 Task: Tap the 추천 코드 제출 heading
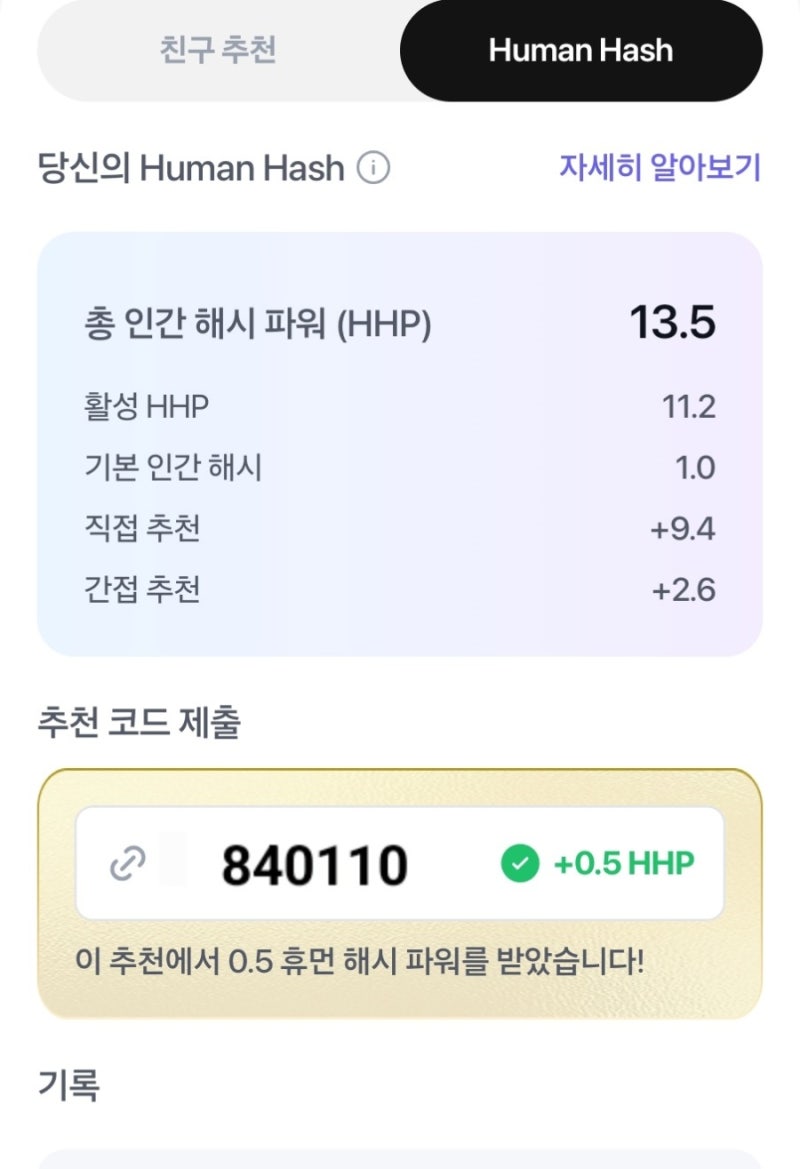139,722
